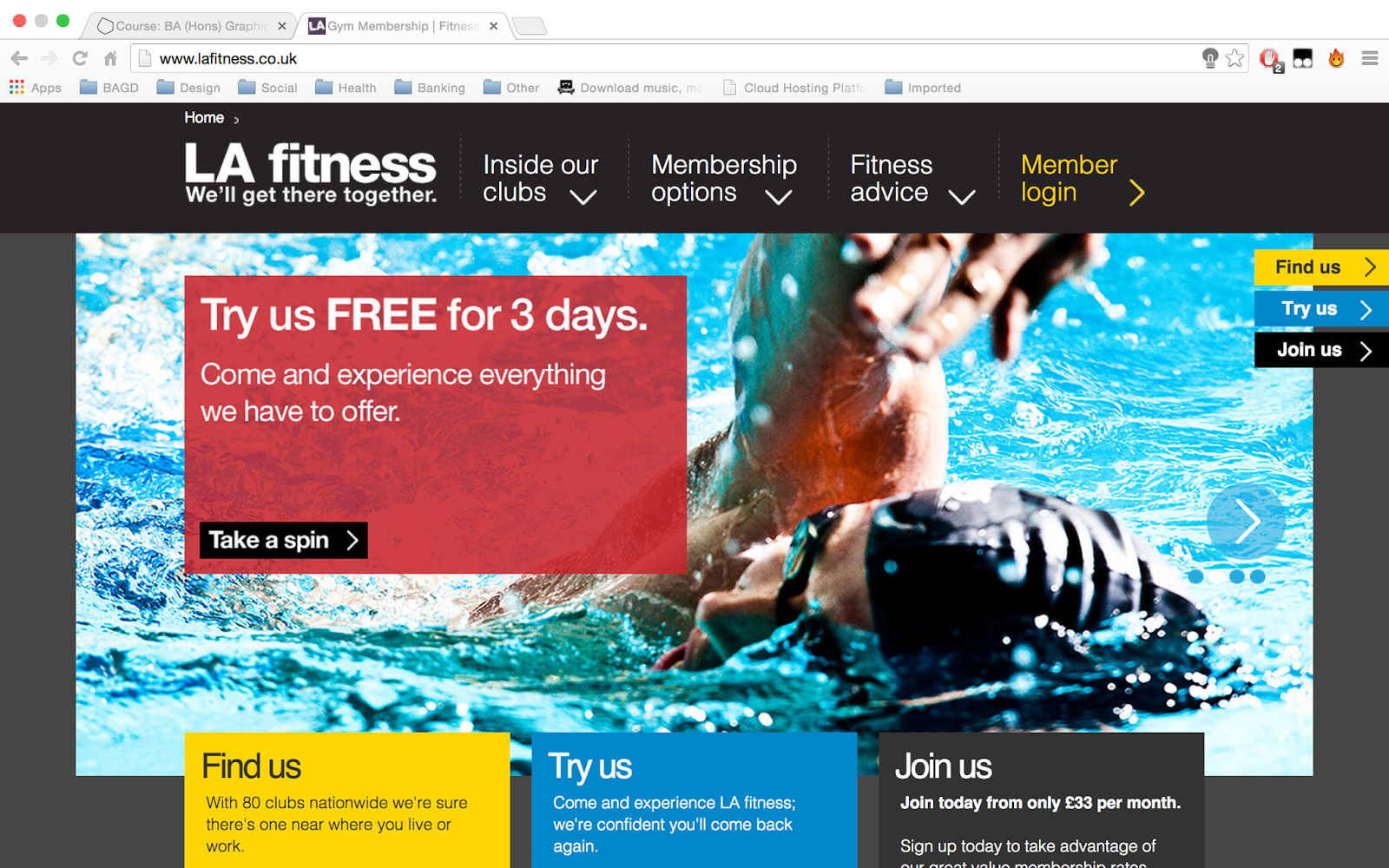Screen dimensions: 1389x868
Task: Navigate back with the back arrow
Action: (x=19, y=58)
